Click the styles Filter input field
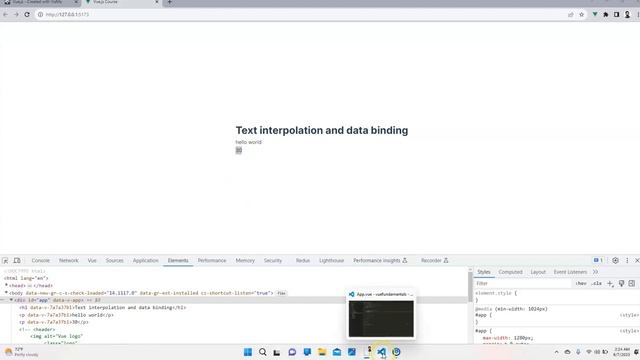Image resolution: width=640 pixels, height=360 pixels. coord(522,283)
